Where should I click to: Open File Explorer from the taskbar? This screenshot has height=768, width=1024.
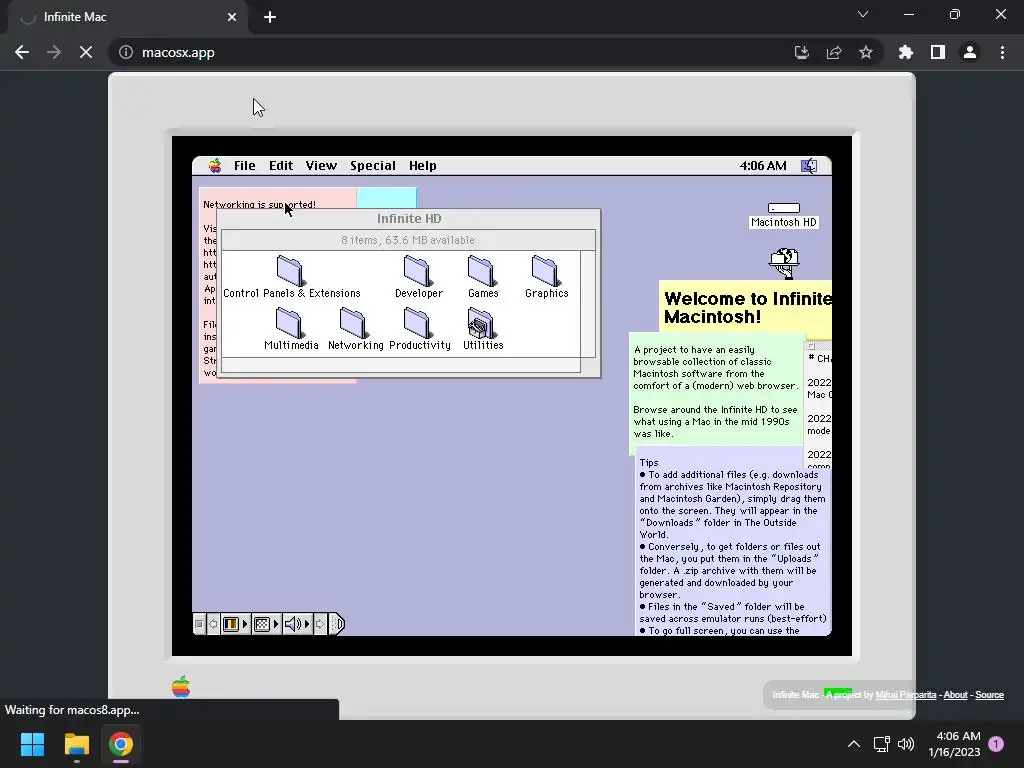pyautogui.click(x=76, y=744)
